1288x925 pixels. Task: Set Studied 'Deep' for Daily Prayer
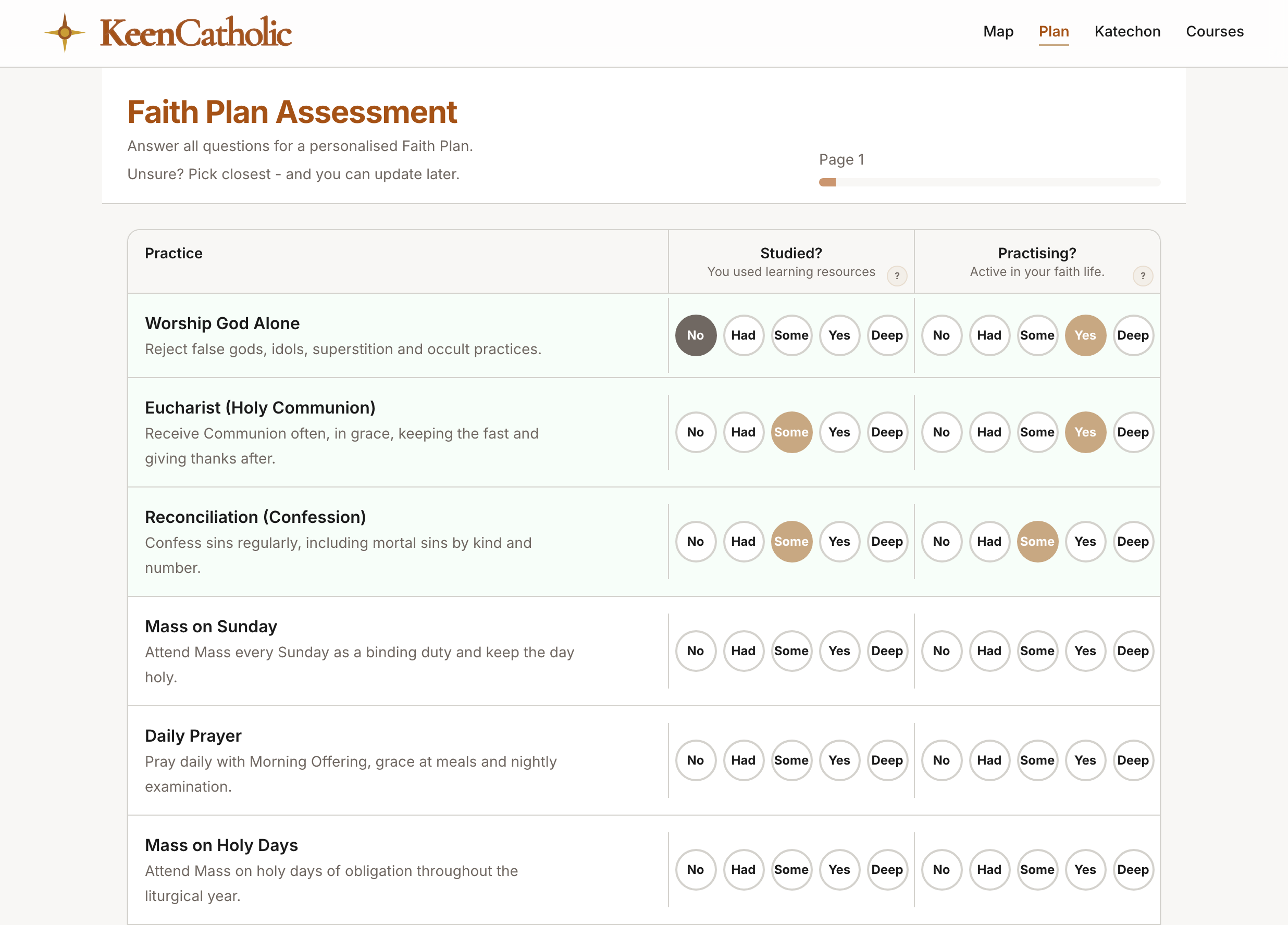pyautogui.click(x=887, y=760)
